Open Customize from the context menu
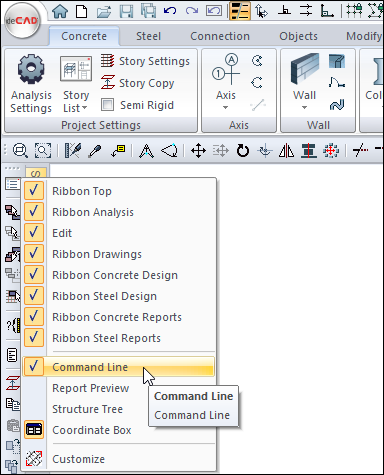The width and height of the screenshot is (384, 475). click(119, 459)
